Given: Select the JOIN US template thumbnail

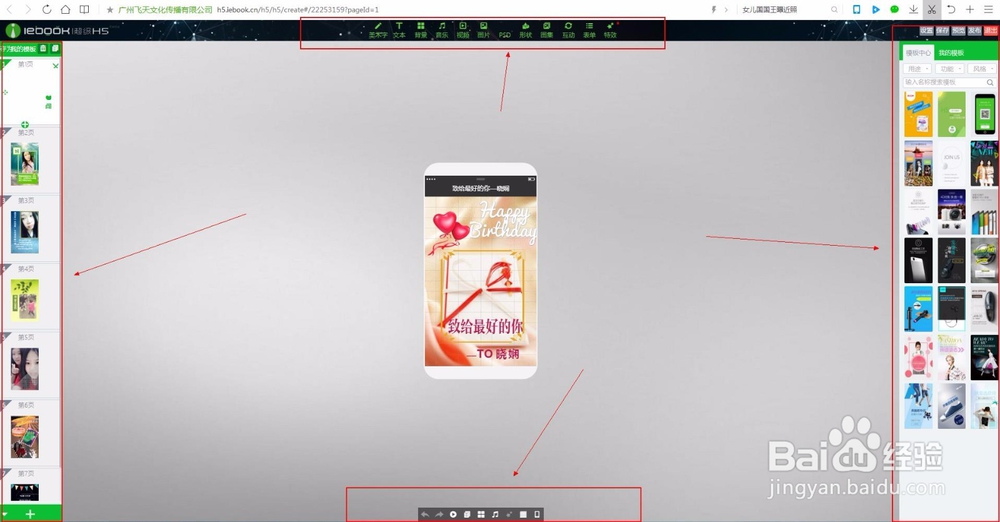Looking at the screenshot, I should (952, 163).
